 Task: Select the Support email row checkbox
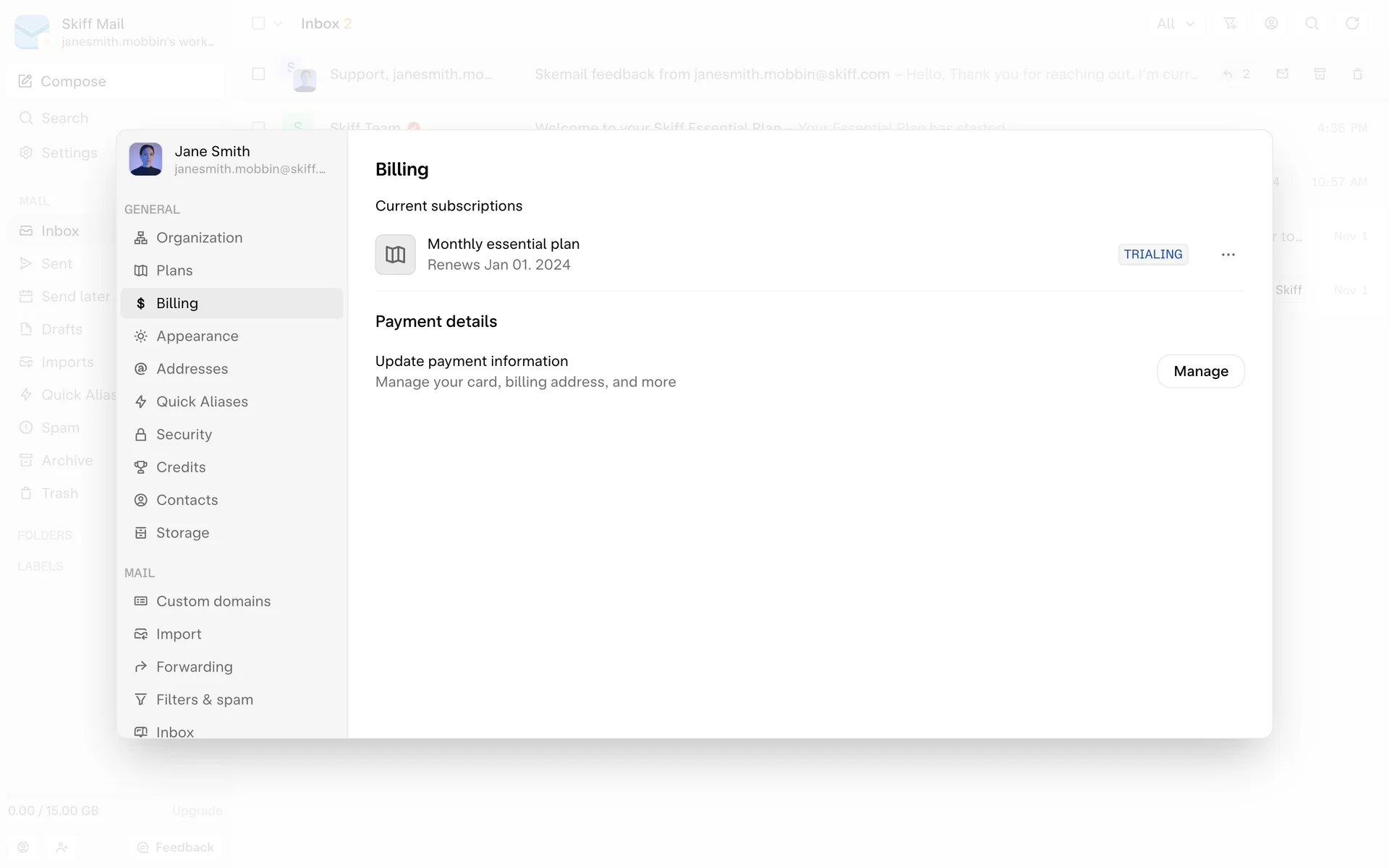(258, 74)
